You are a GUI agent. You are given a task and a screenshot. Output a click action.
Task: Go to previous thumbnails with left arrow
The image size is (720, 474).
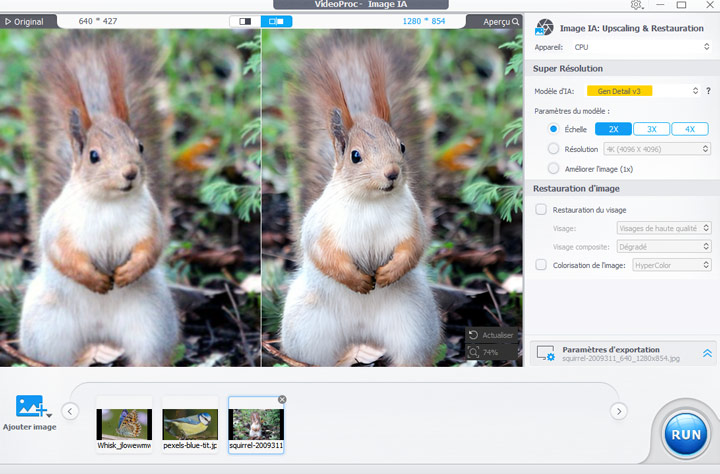70,411
